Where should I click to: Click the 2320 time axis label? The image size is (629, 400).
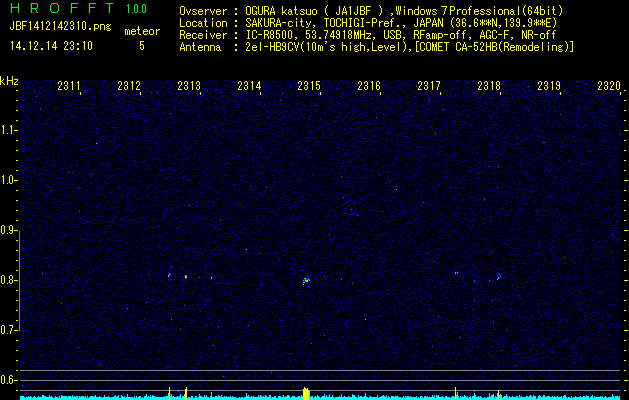click(609, 86)
